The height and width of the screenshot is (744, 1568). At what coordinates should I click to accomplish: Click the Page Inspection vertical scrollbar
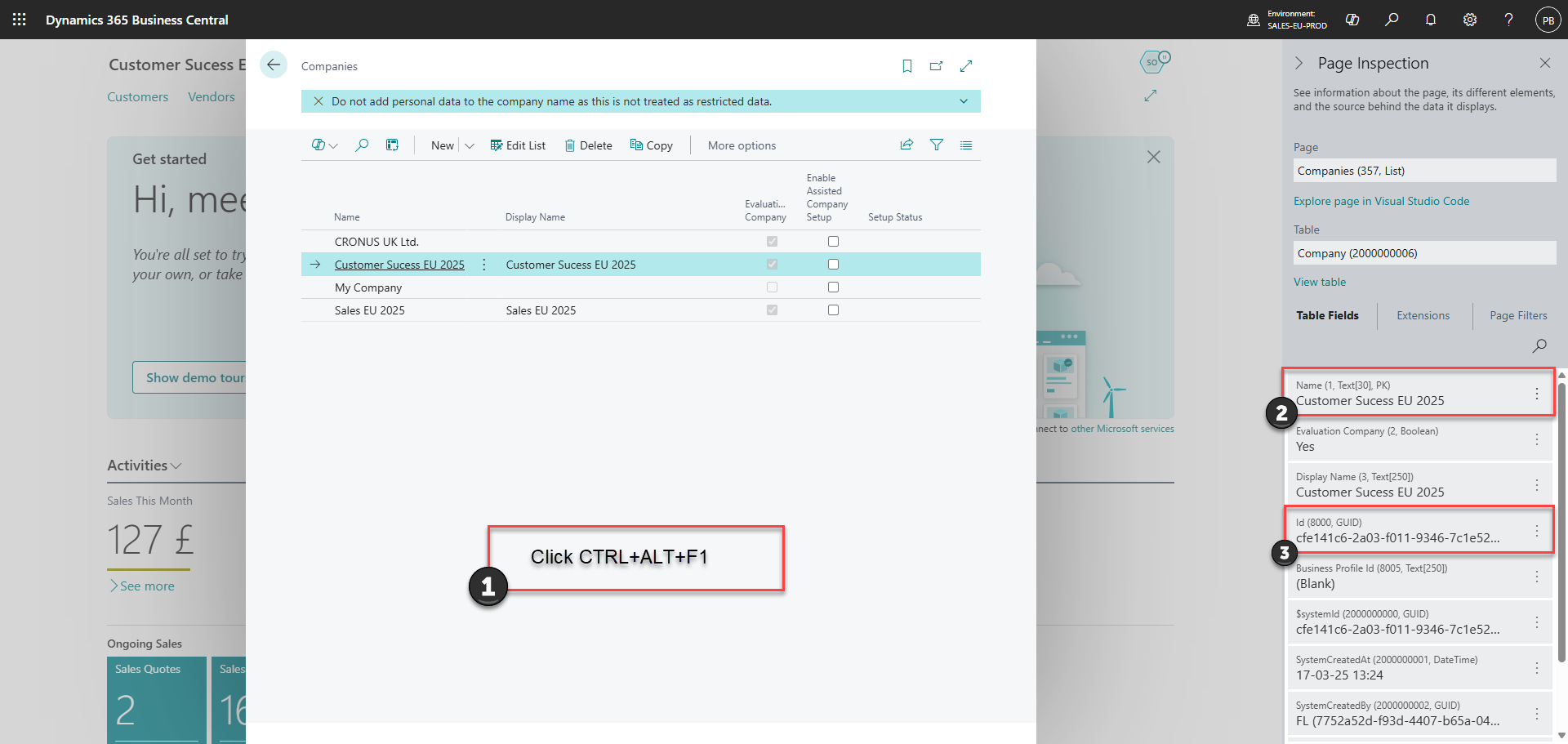pyautogui.click(x=1561, y=523)
